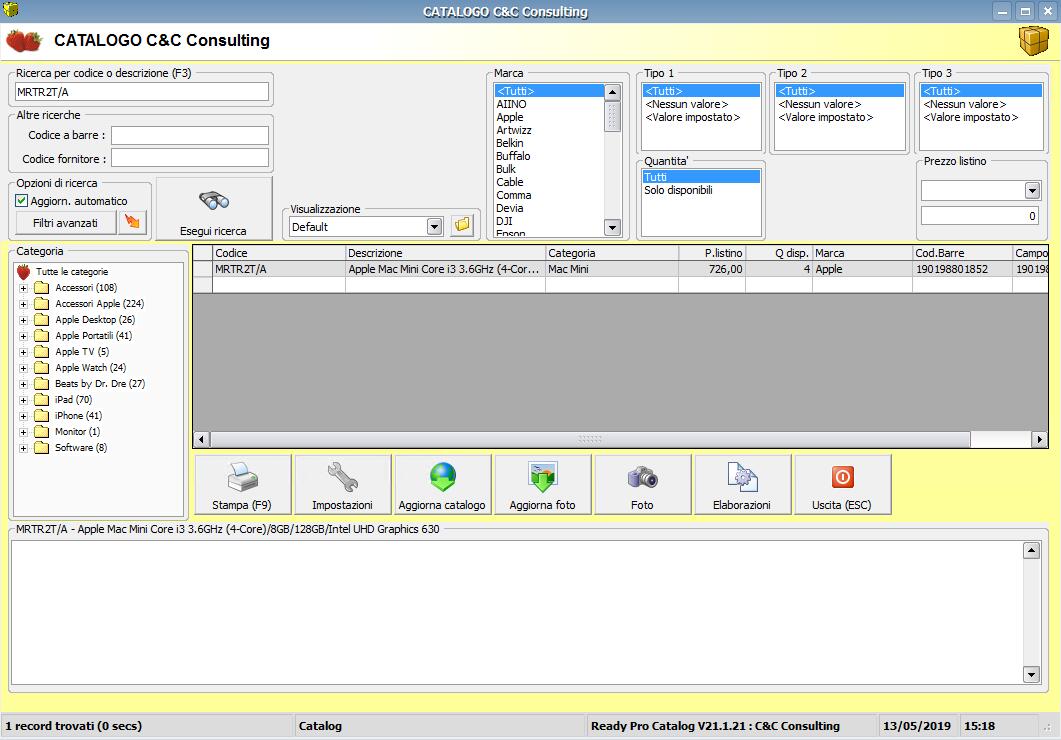
Task: Click Aggiorna foto download button
Action: point(543,484)
